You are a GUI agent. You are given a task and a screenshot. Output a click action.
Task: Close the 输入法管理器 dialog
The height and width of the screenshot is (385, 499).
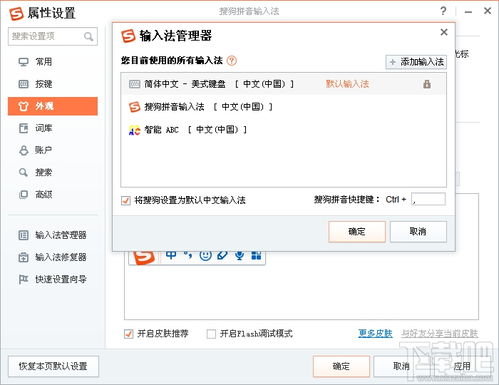pos(444,32)
